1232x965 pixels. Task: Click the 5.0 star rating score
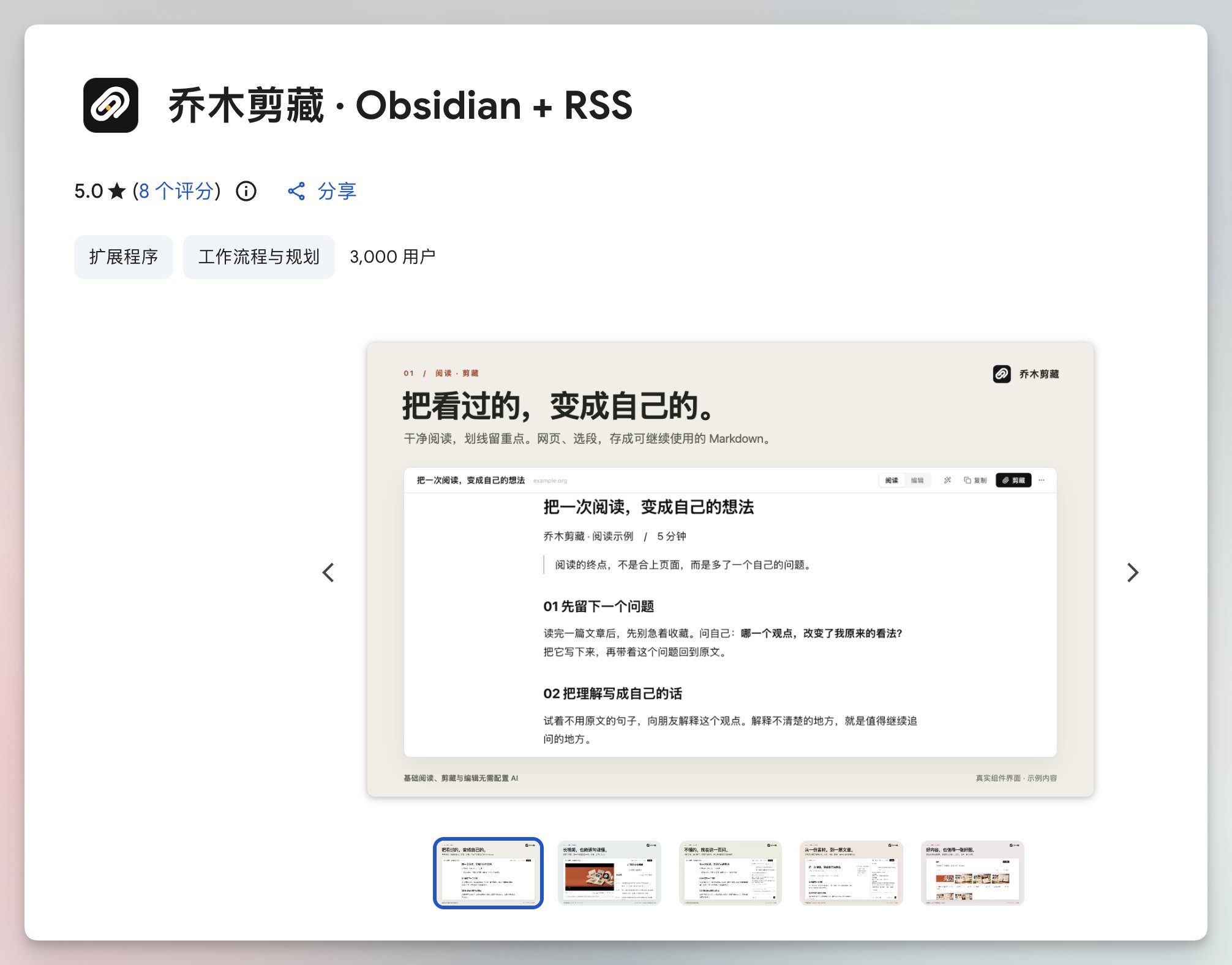point(100,191)
